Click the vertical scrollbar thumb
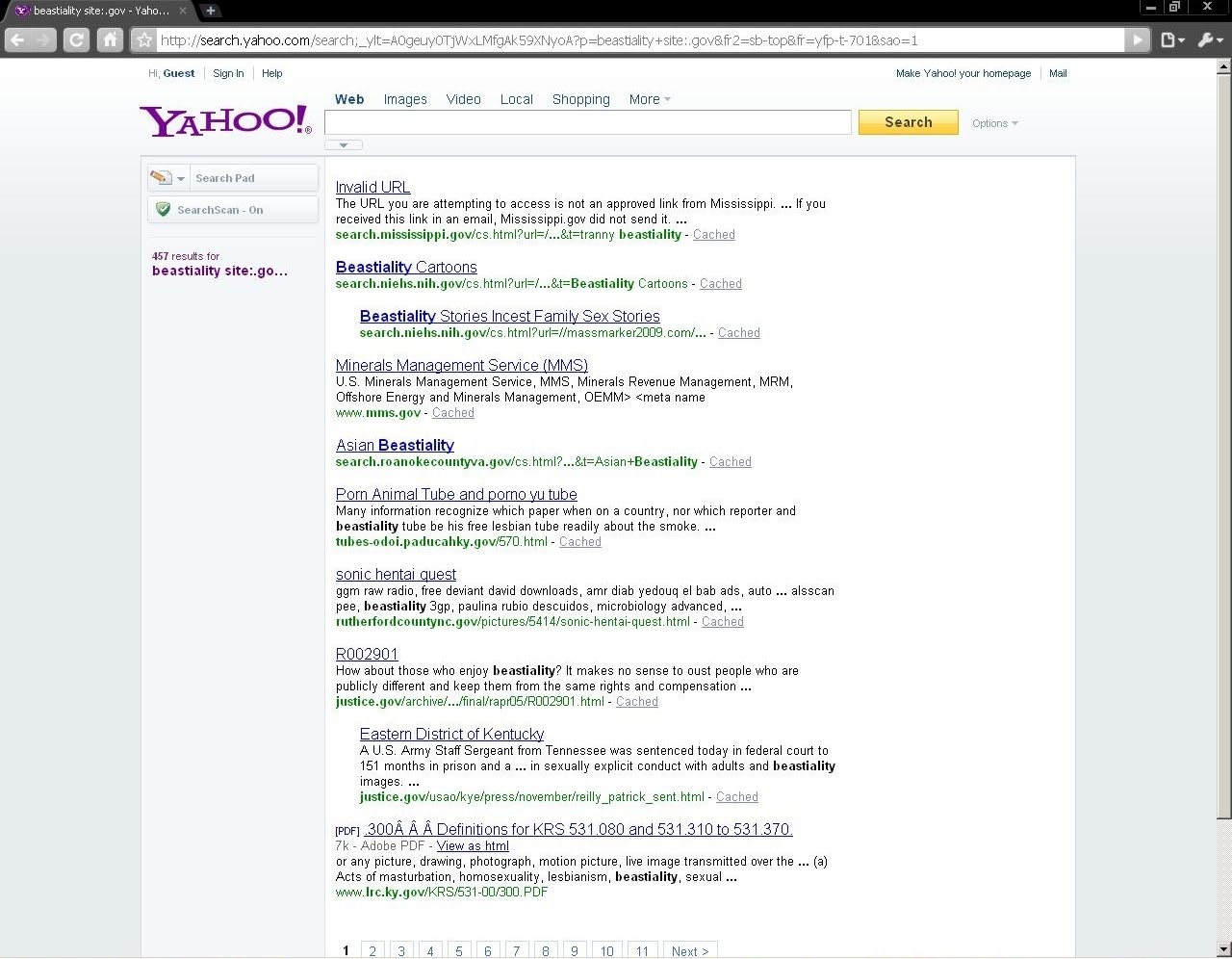The height and width of the screenshot is (959, 1232). tap(1223, 447)
